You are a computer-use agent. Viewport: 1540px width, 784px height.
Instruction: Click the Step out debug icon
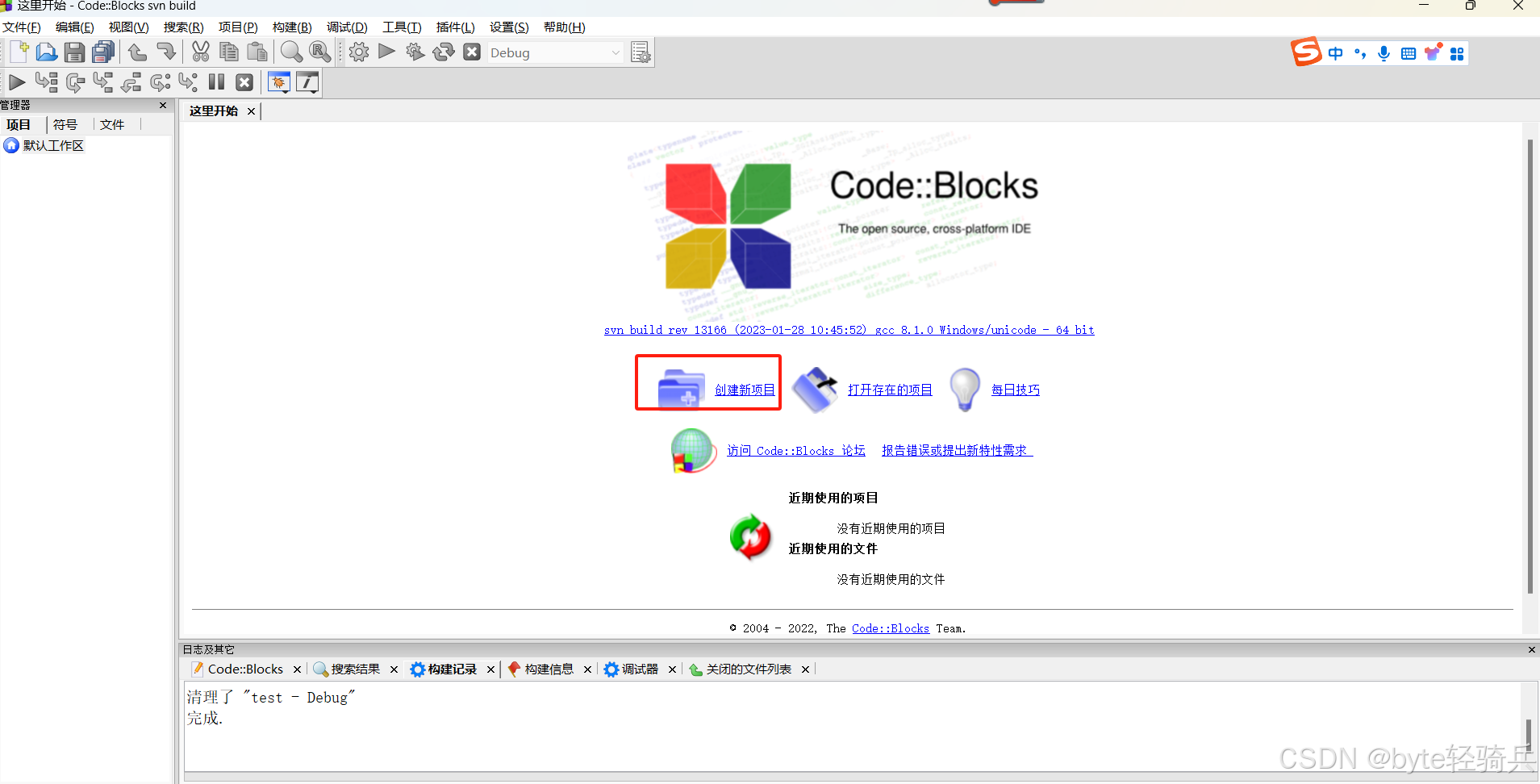coord(131,81)
